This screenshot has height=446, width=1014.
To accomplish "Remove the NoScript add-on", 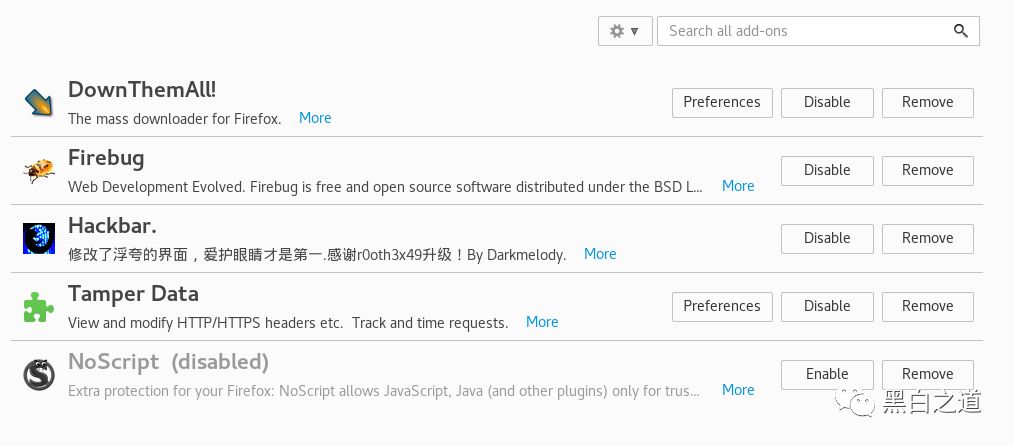I will 928,374.
